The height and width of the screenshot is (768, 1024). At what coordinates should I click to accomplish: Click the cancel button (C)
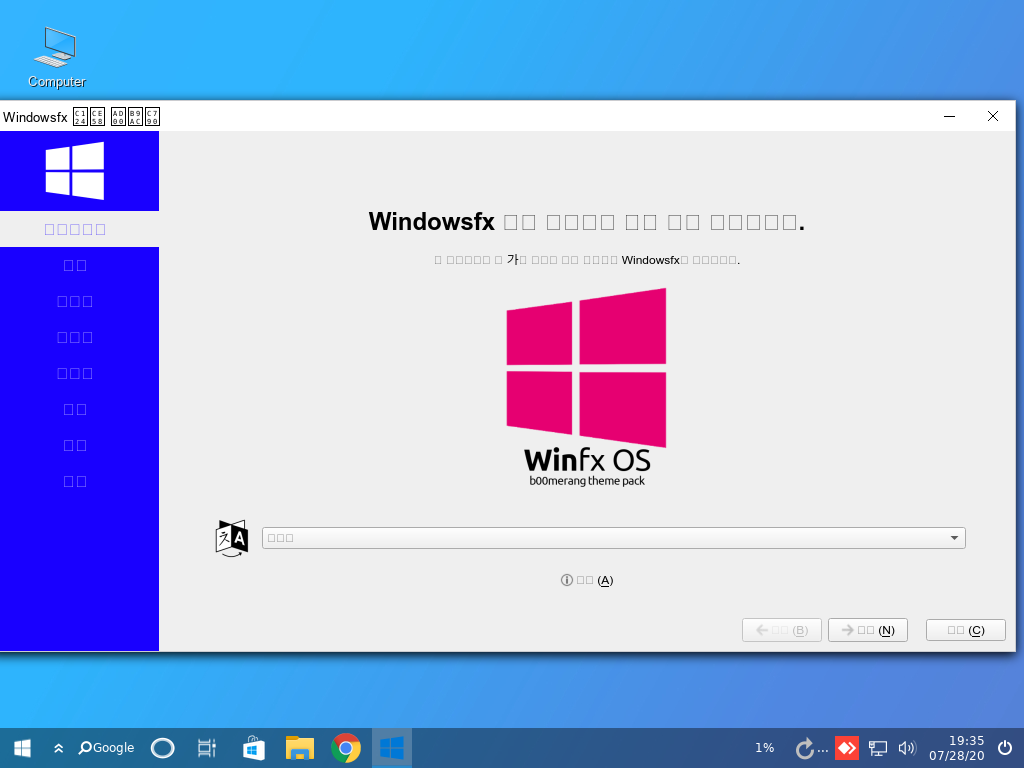966,630
